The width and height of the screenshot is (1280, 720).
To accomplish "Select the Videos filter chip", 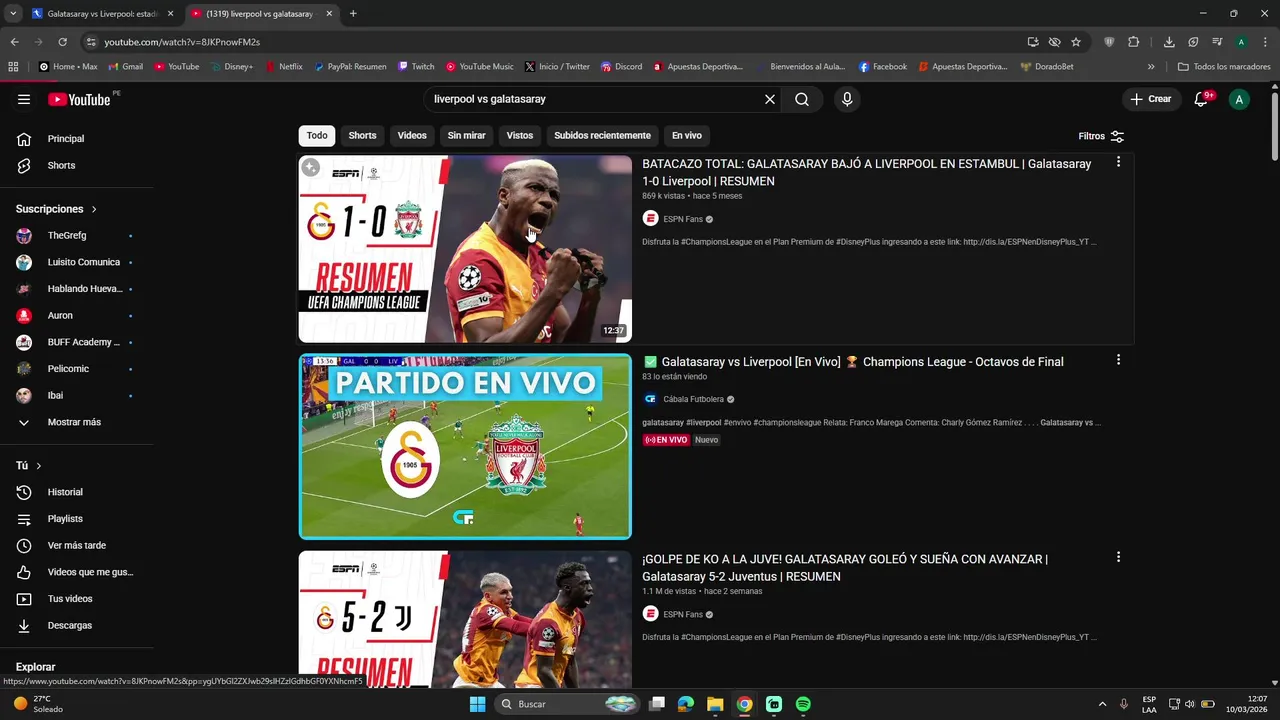I will click(x=412, y=136).
